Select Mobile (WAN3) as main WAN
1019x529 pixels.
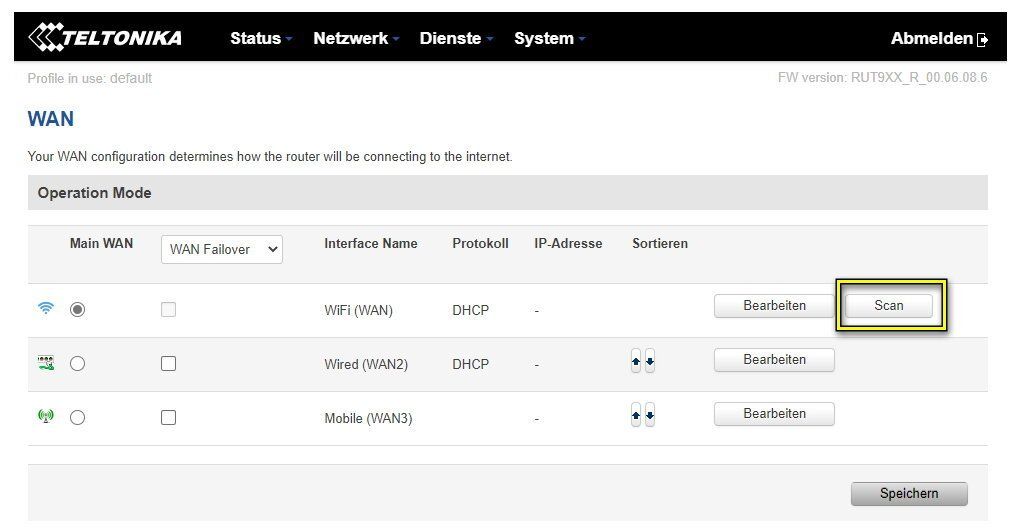click(x=77, y=418)
